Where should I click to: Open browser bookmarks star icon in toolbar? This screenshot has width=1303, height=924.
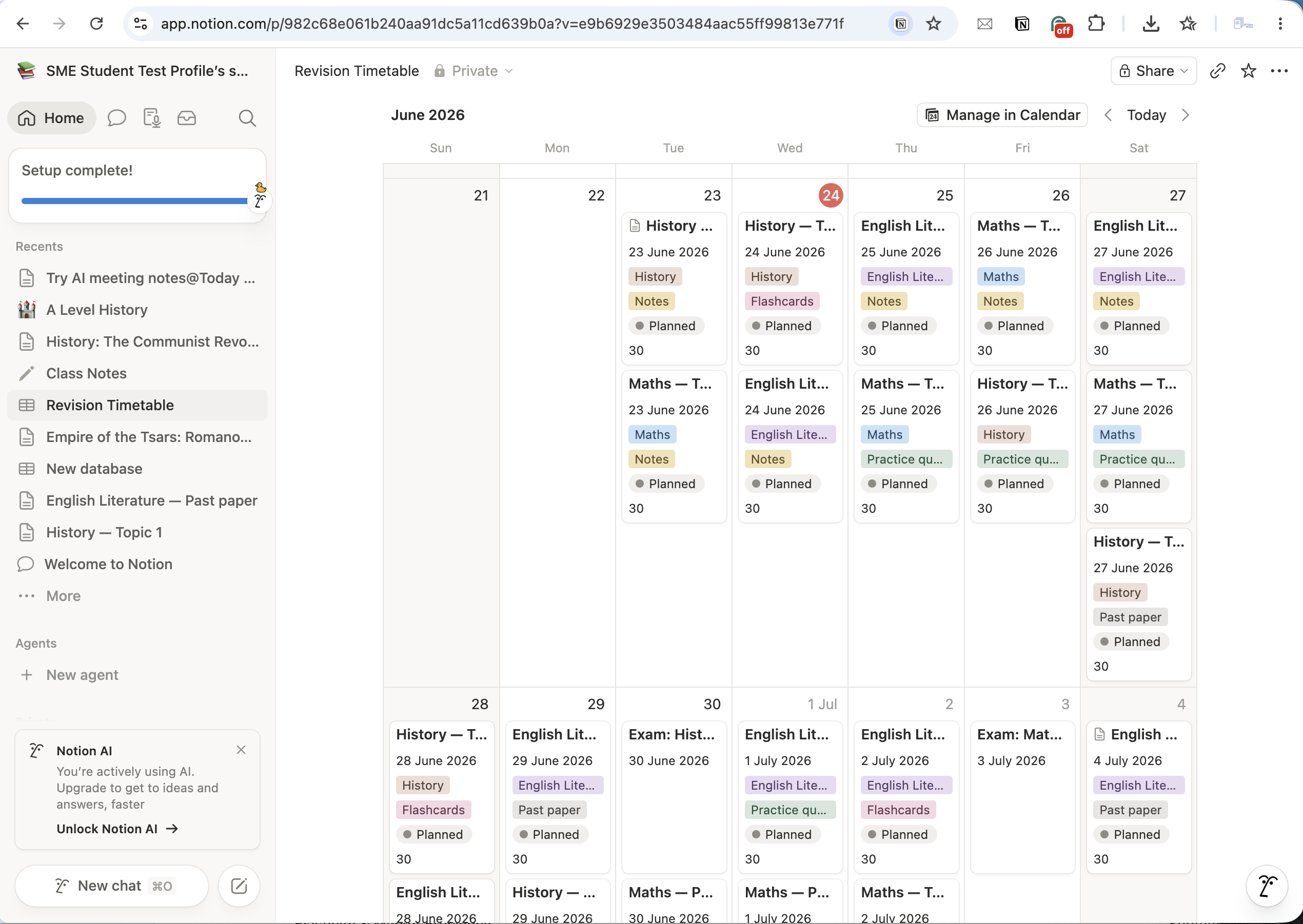[x=1188, y=23]
